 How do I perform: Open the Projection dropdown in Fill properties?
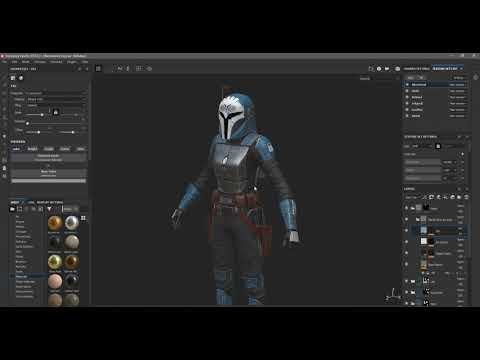coord(56,93)
